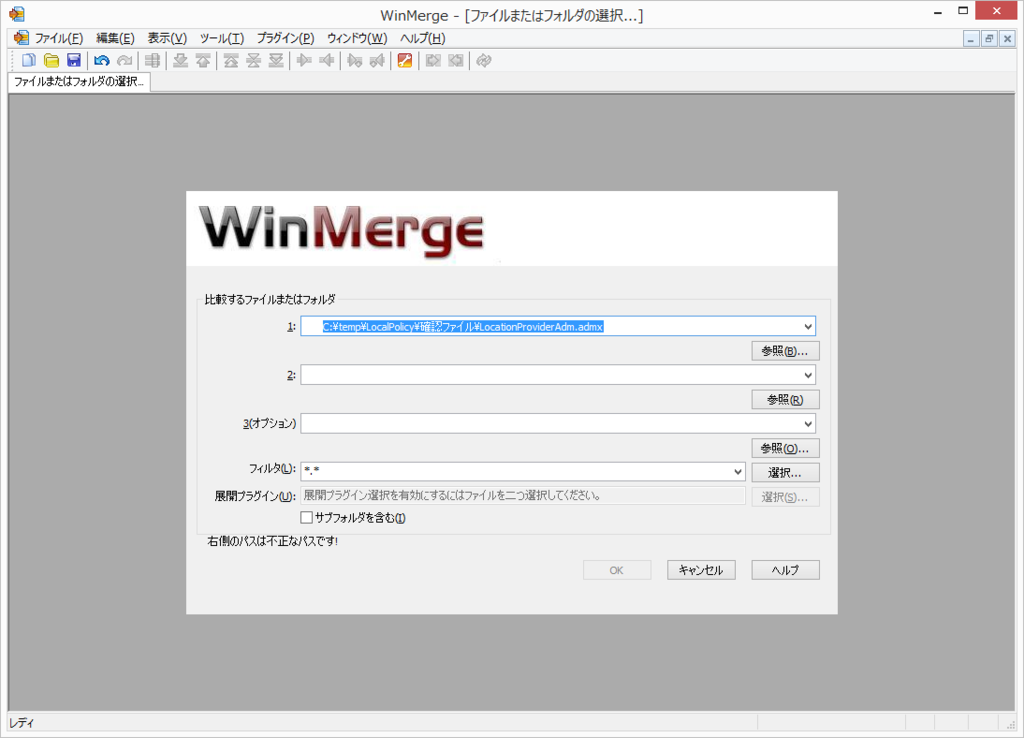Select the ファイルまたはフォルダの選択 tab
Screen dimensions: 1024x738
(x=79, y=82)
